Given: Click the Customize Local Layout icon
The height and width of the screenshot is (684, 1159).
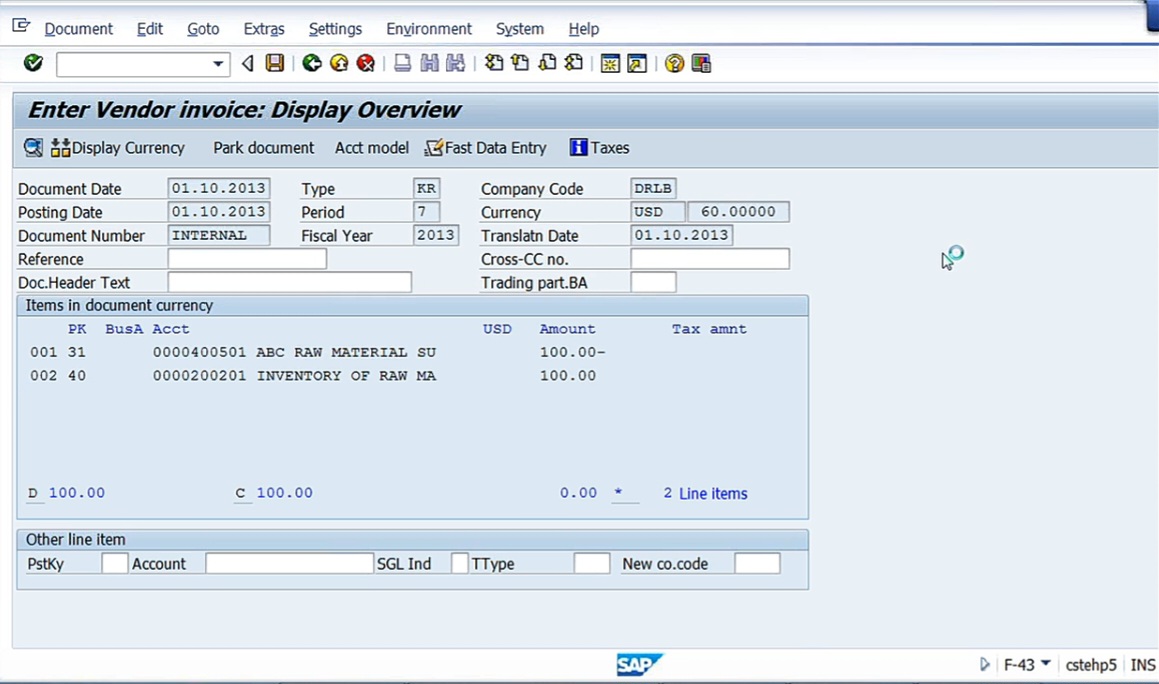Looking at the screenshot, I should point(701,64).
